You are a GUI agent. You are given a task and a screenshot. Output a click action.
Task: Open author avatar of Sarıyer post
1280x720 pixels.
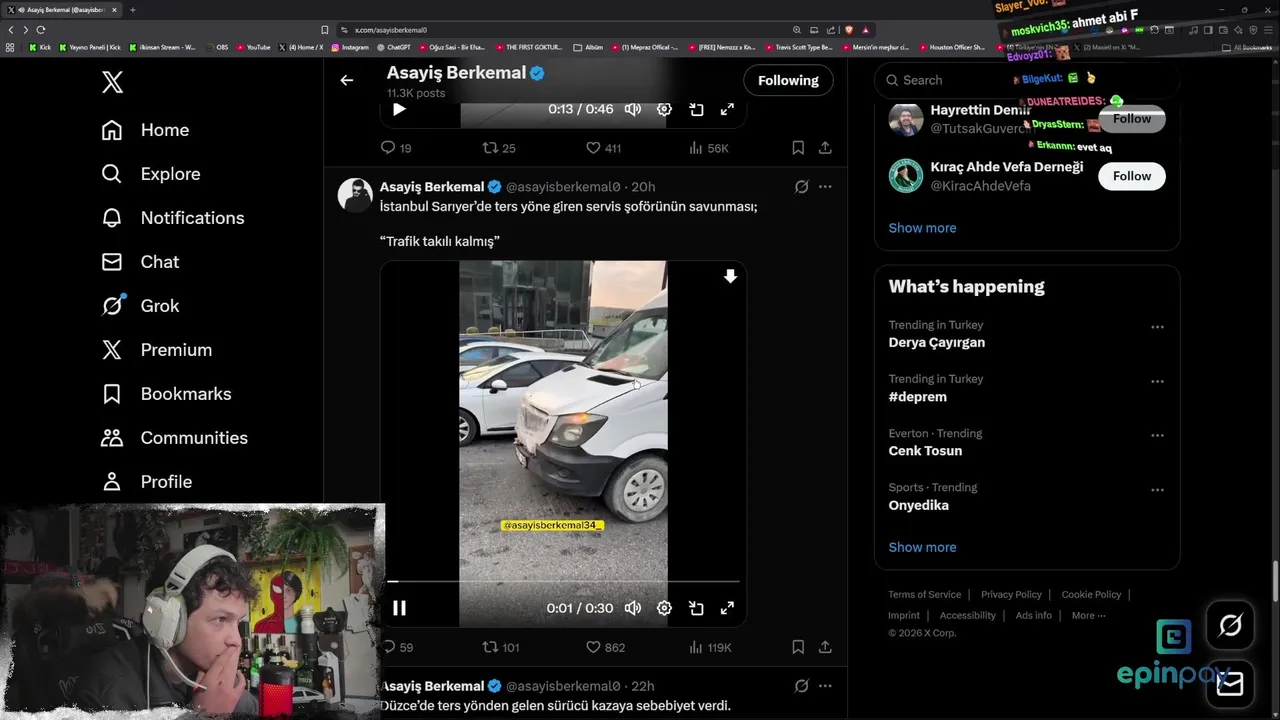(x=355, y=195)
